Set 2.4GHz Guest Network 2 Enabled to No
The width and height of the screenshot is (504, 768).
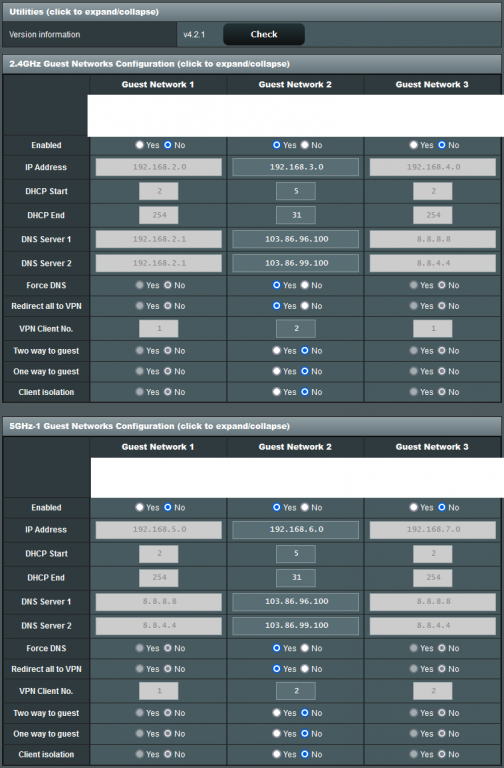[305, 145]
